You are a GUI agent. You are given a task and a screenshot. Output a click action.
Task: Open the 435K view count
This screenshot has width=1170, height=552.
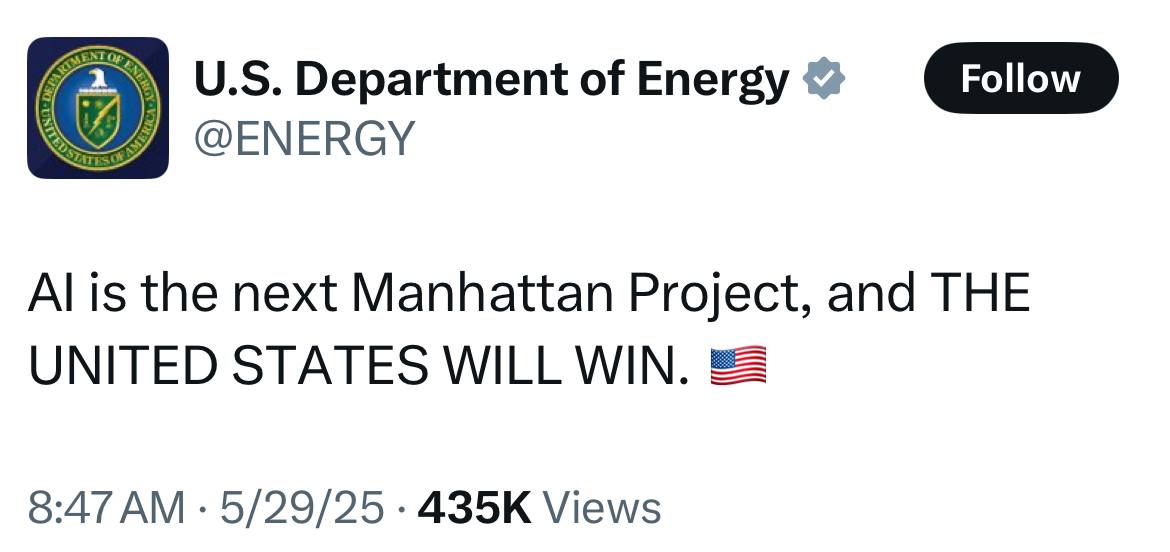pos(475,509)
